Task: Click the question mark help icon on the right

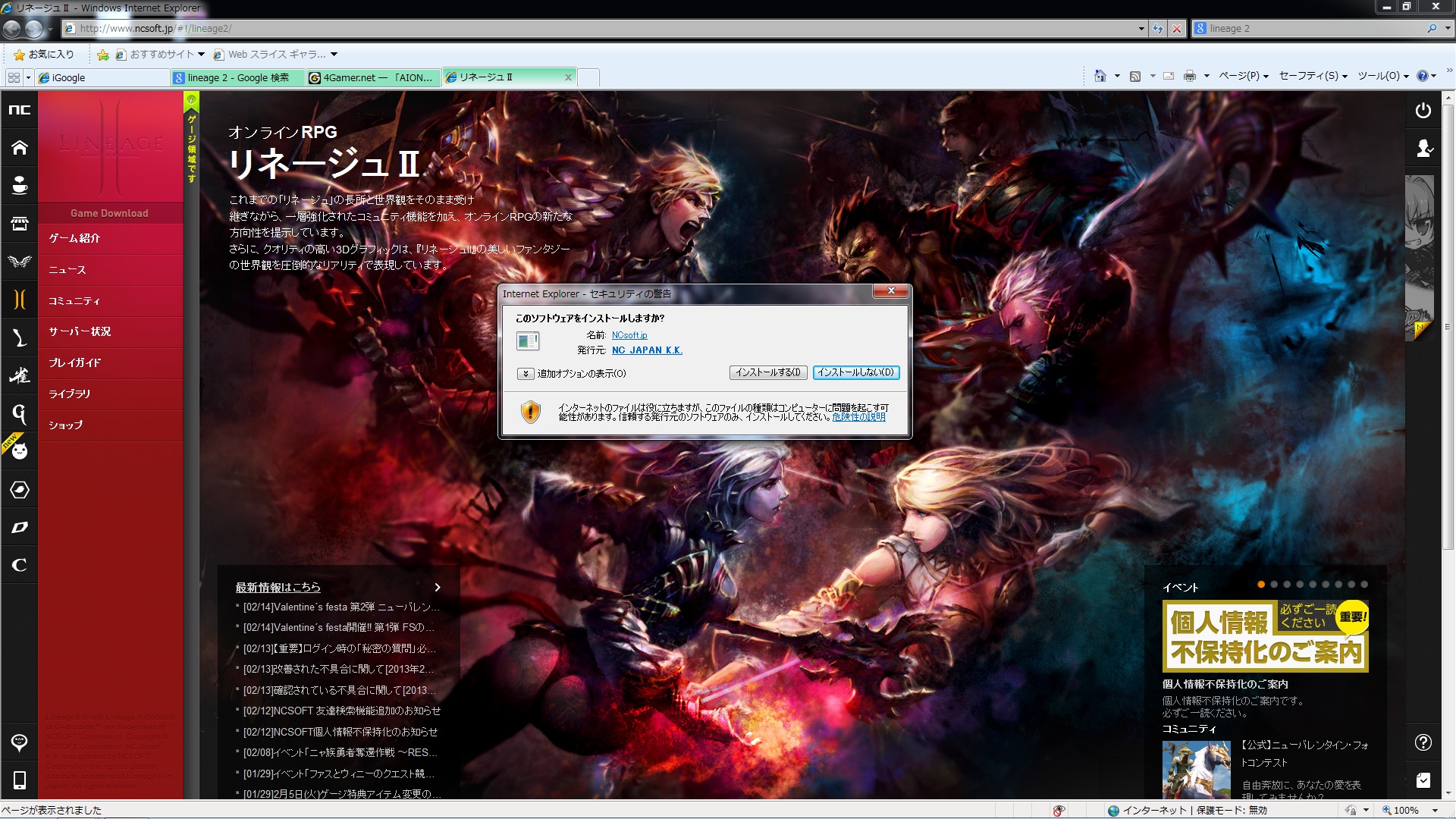Action: 1423,742
